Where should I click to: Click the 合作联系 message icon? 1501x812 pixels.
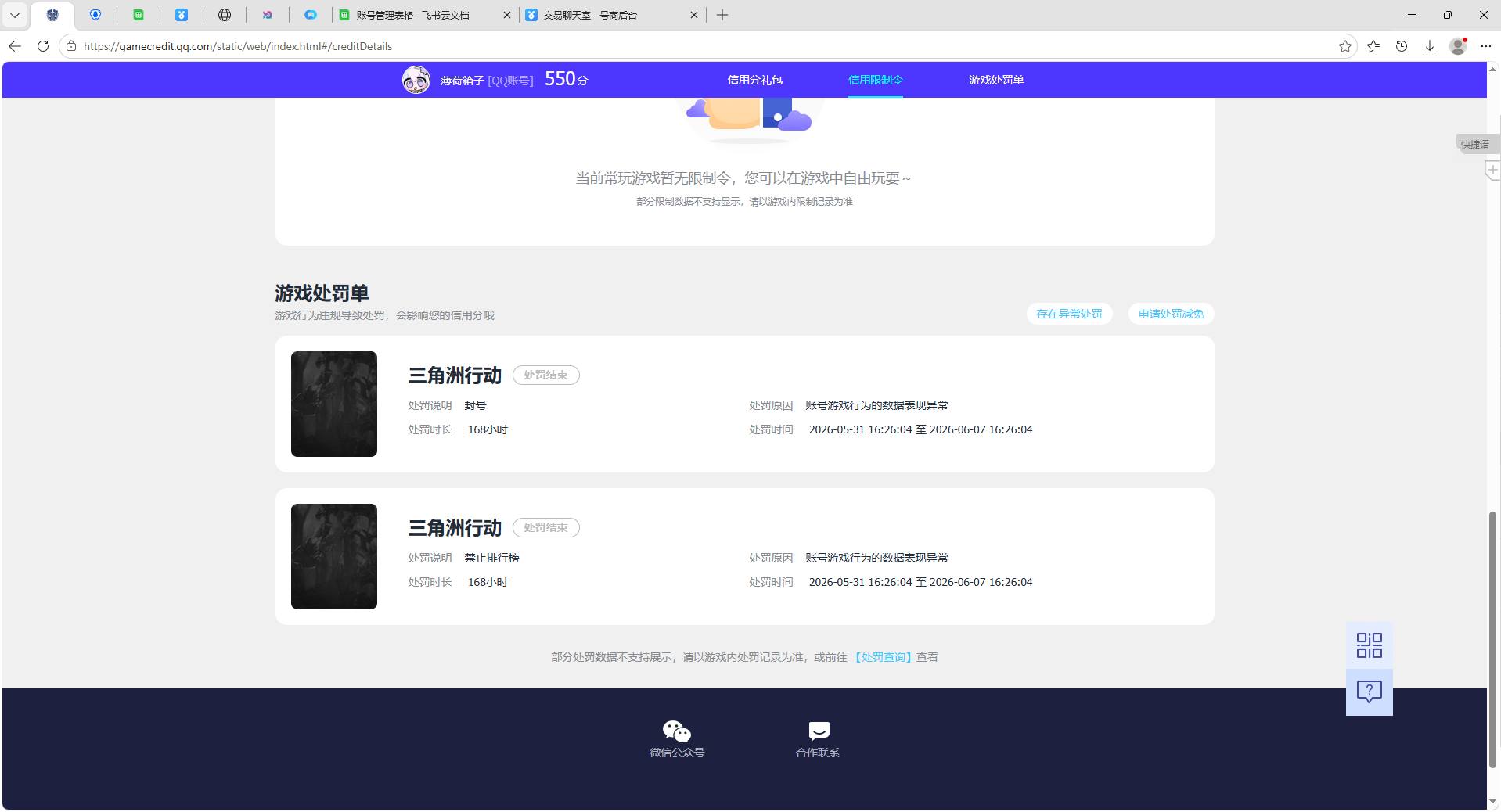point(819,731)
